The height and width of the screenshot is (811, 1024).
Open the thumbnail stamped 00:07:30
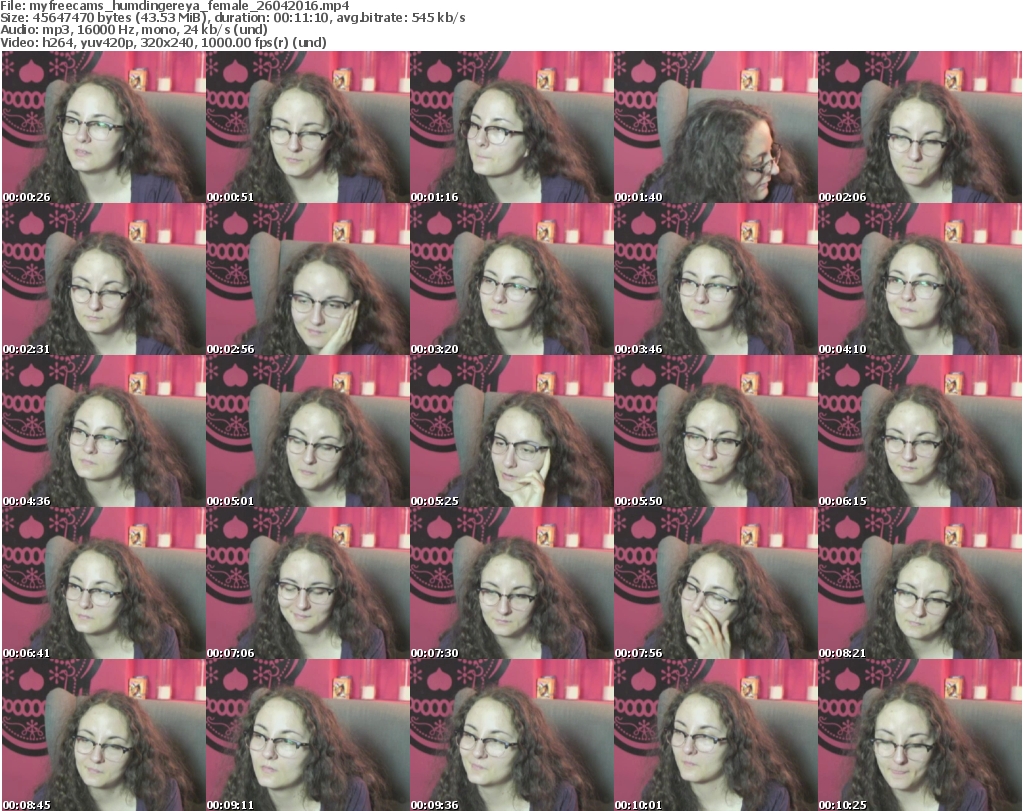click(x=511, y=584)
